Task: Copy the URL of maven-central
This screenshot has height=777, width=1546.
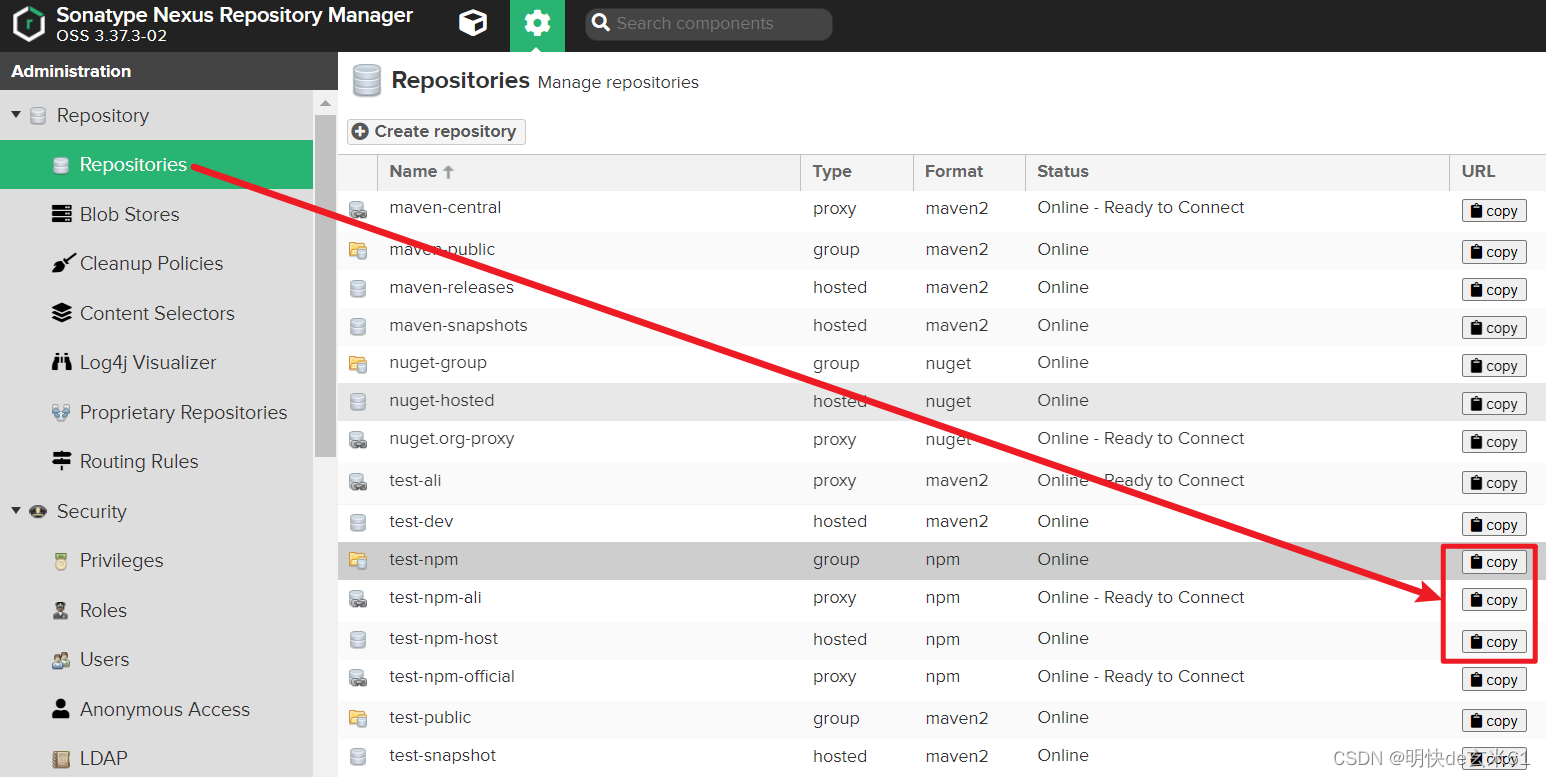Action: pos(1494,210)
